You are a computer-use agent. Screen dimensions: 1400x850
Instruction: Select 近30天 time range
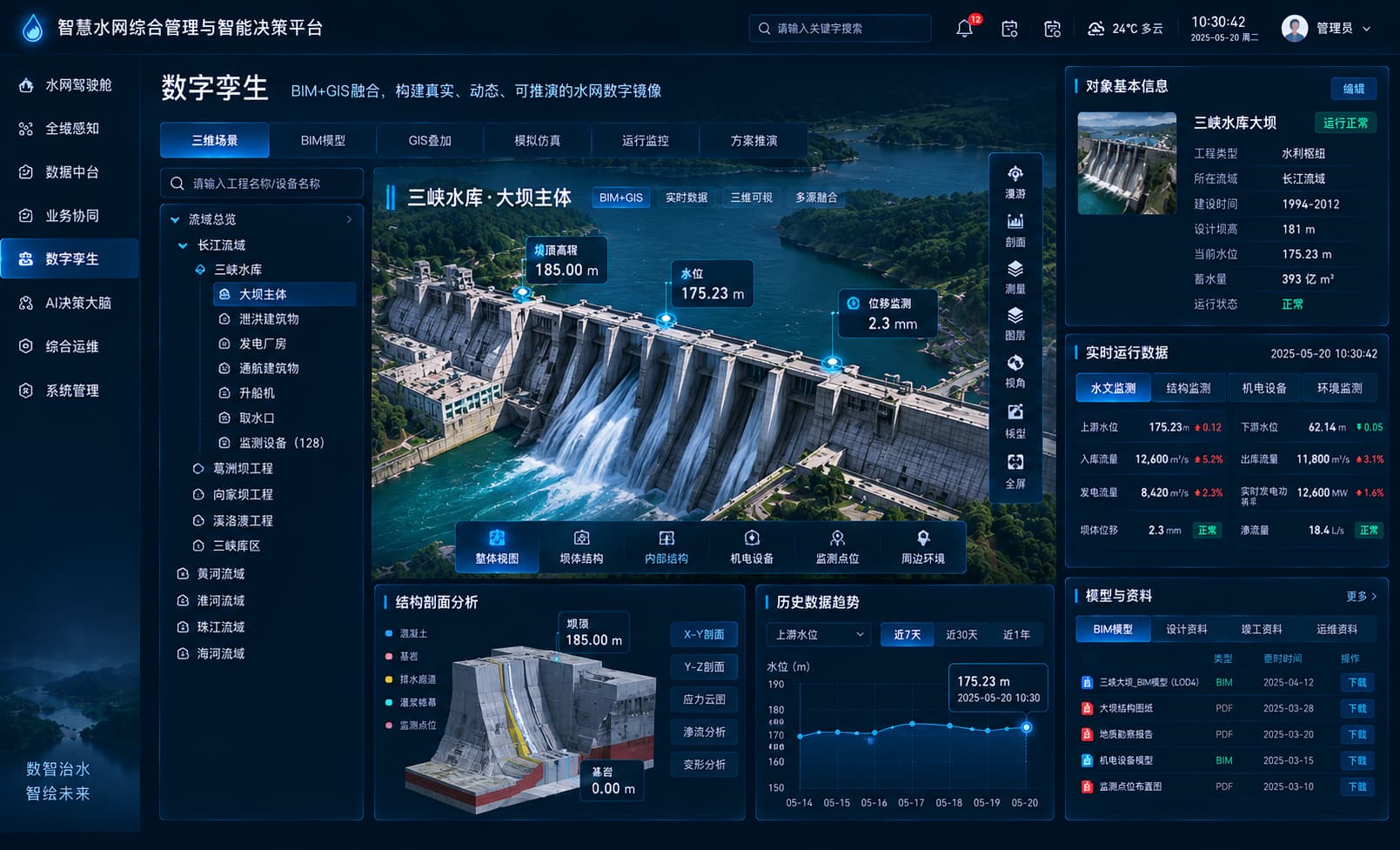tap(961, 634)
